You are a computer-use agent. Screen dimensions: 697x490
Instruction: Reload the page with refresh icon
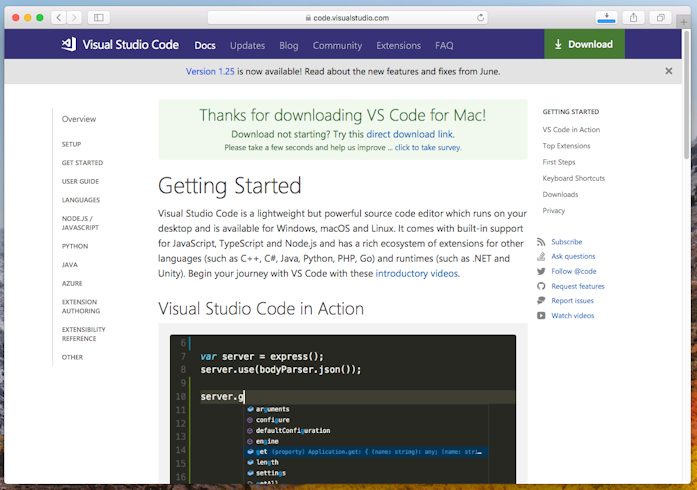click(480, 18)
